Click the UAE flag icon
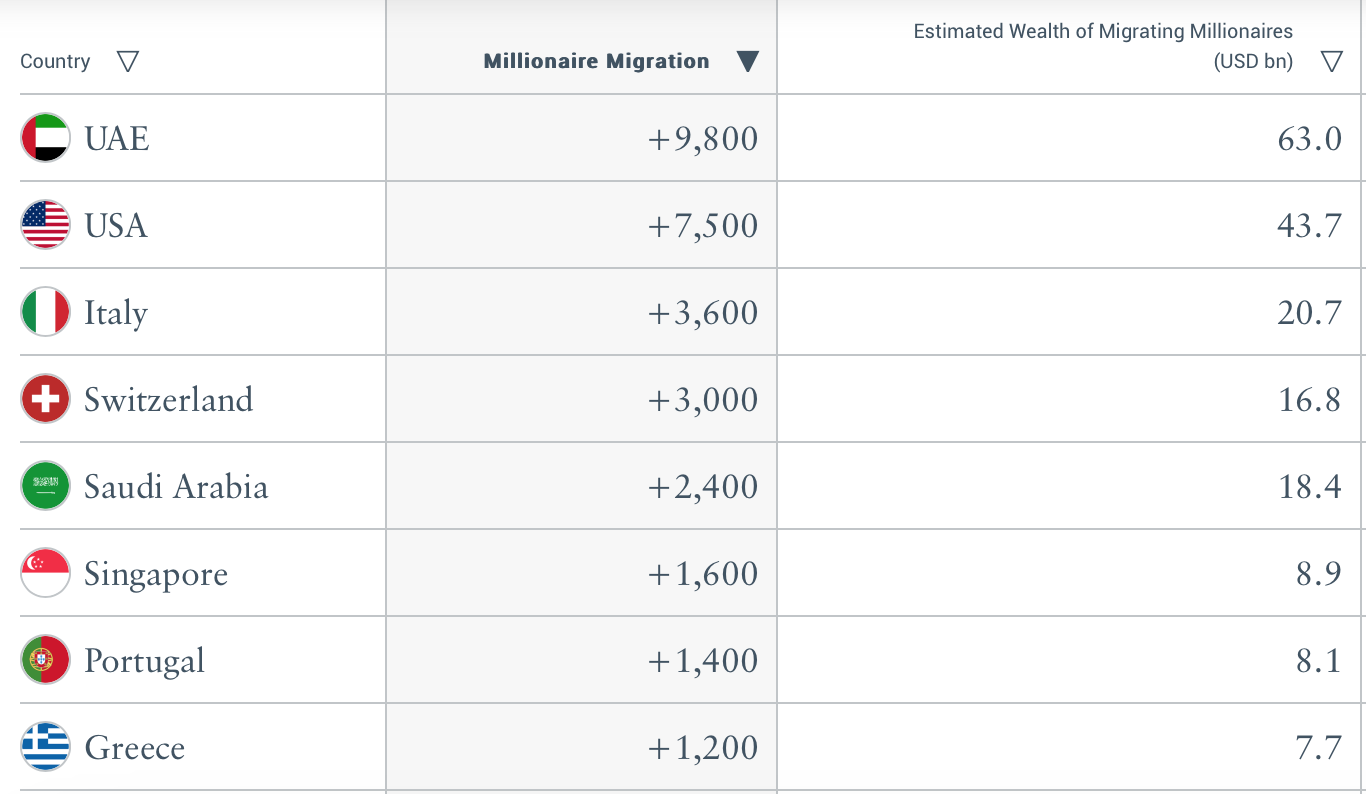Screen dimensions: 1366x794 [45, 138]
